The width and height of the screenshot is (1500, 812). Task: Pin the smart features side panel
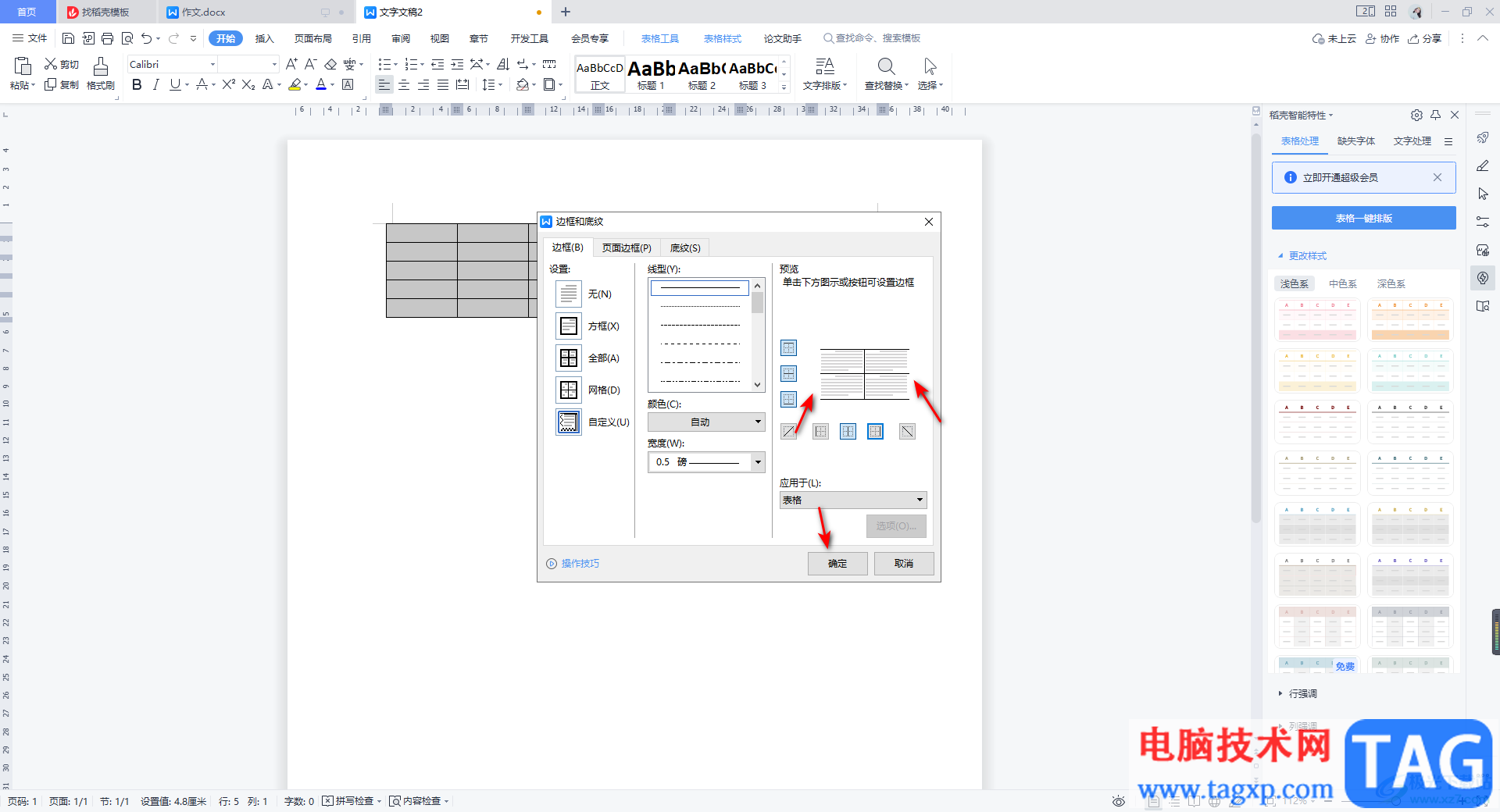pyautogui.click(x=1436, y=115)
